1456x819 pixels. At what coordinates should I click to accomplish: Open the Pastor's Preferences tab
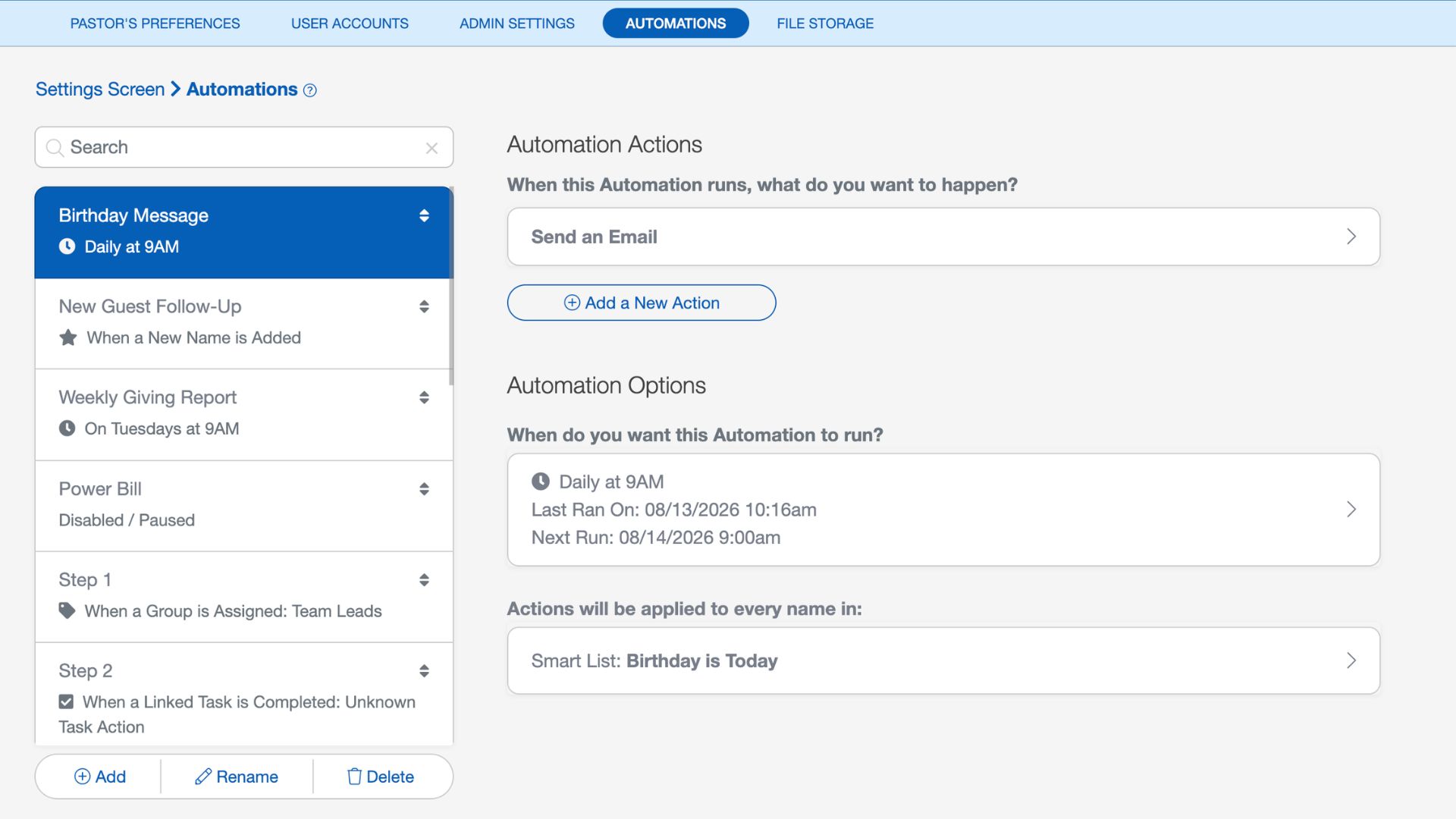tap(155, 24)
